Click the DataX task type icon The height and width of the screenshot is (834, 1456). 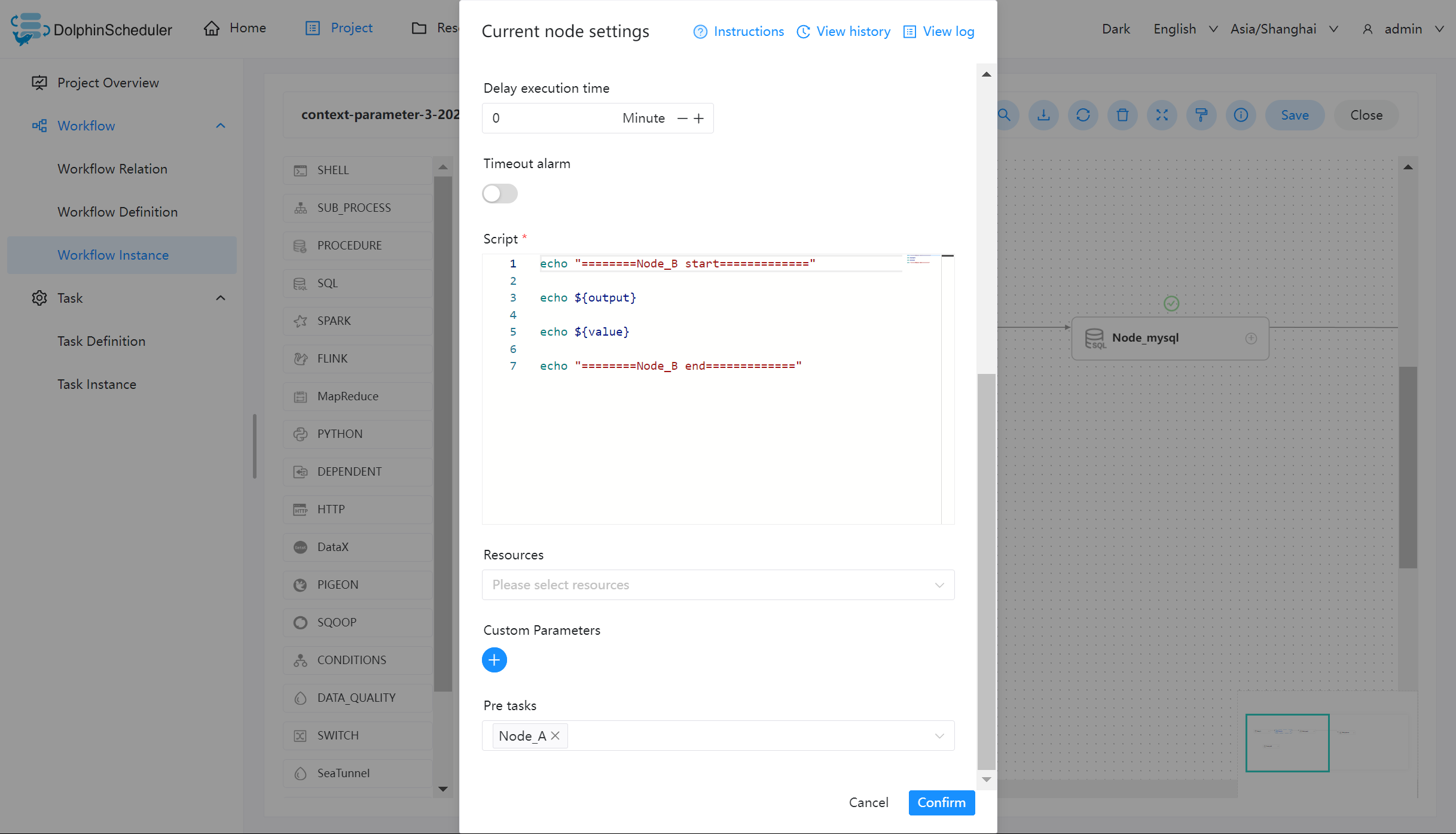pos(301,547)
